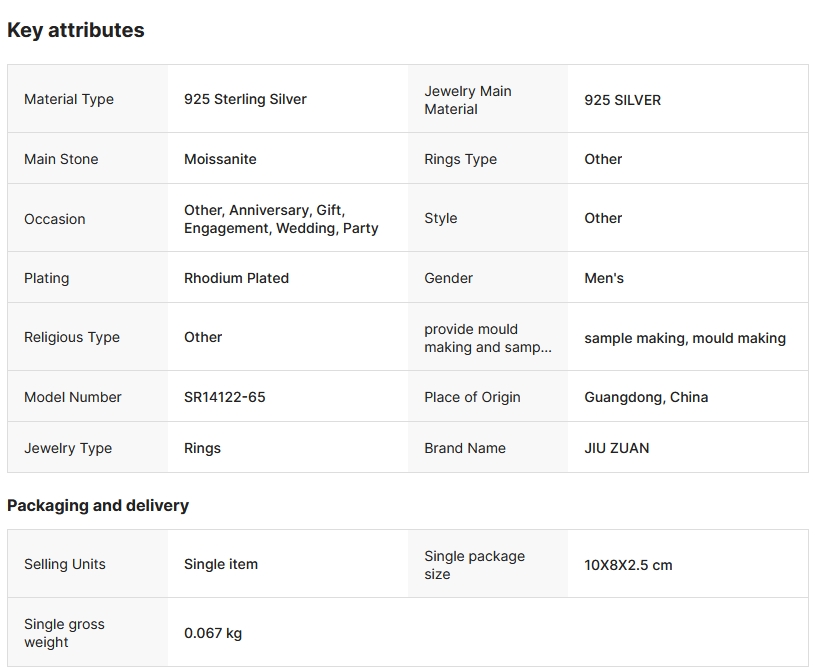This screenshot has width=815, height=670.
Task: Select the Material Type label
Action: [69, 99]
